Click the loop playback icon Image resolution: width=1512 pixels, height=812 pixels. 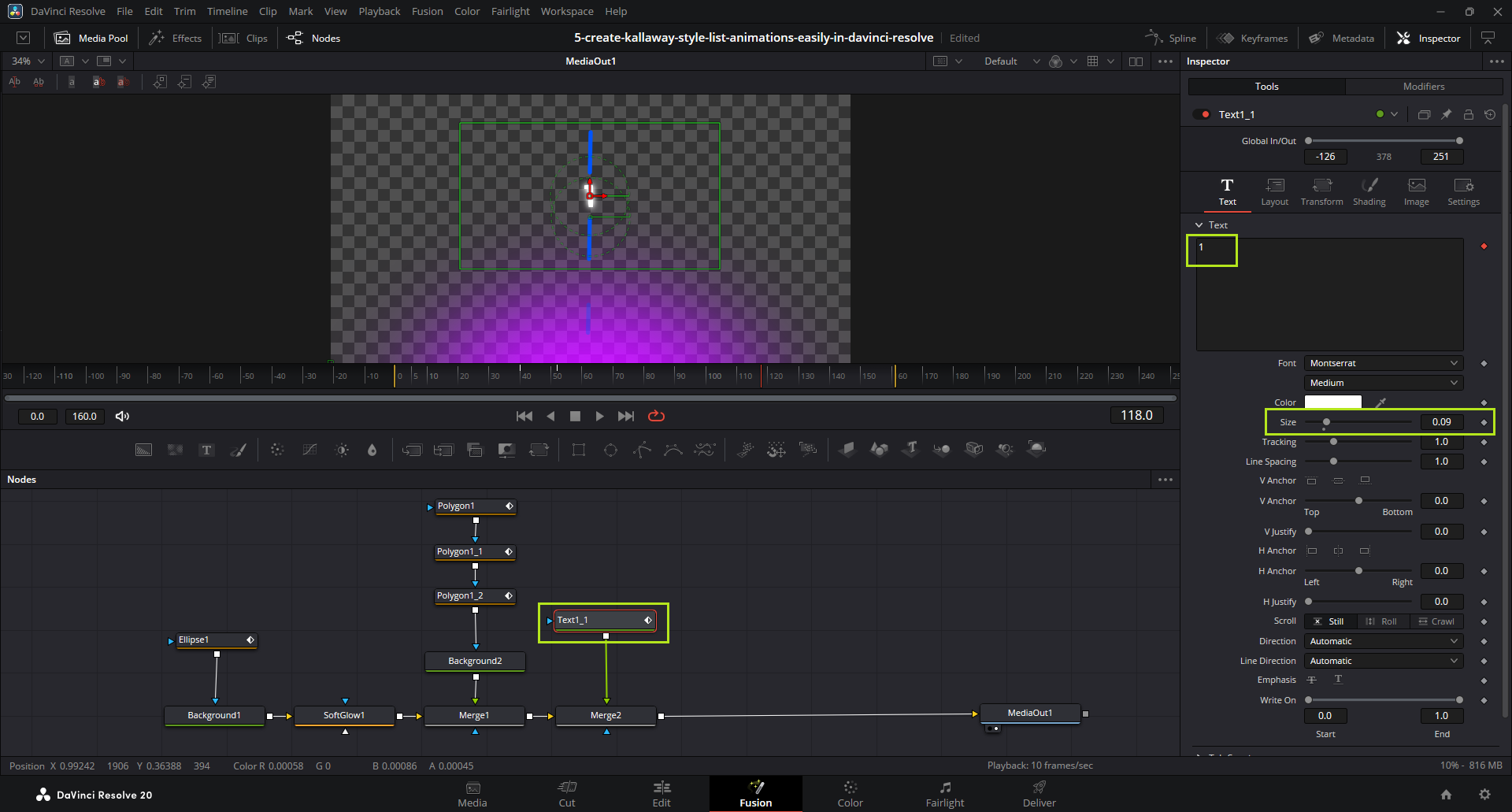point(656,416)
